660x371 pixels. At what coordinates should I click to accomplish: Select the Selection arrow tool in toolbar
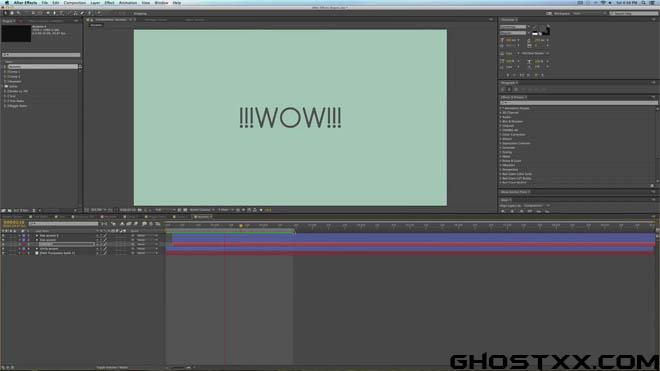pyautogui.click(x=5, y=13)
